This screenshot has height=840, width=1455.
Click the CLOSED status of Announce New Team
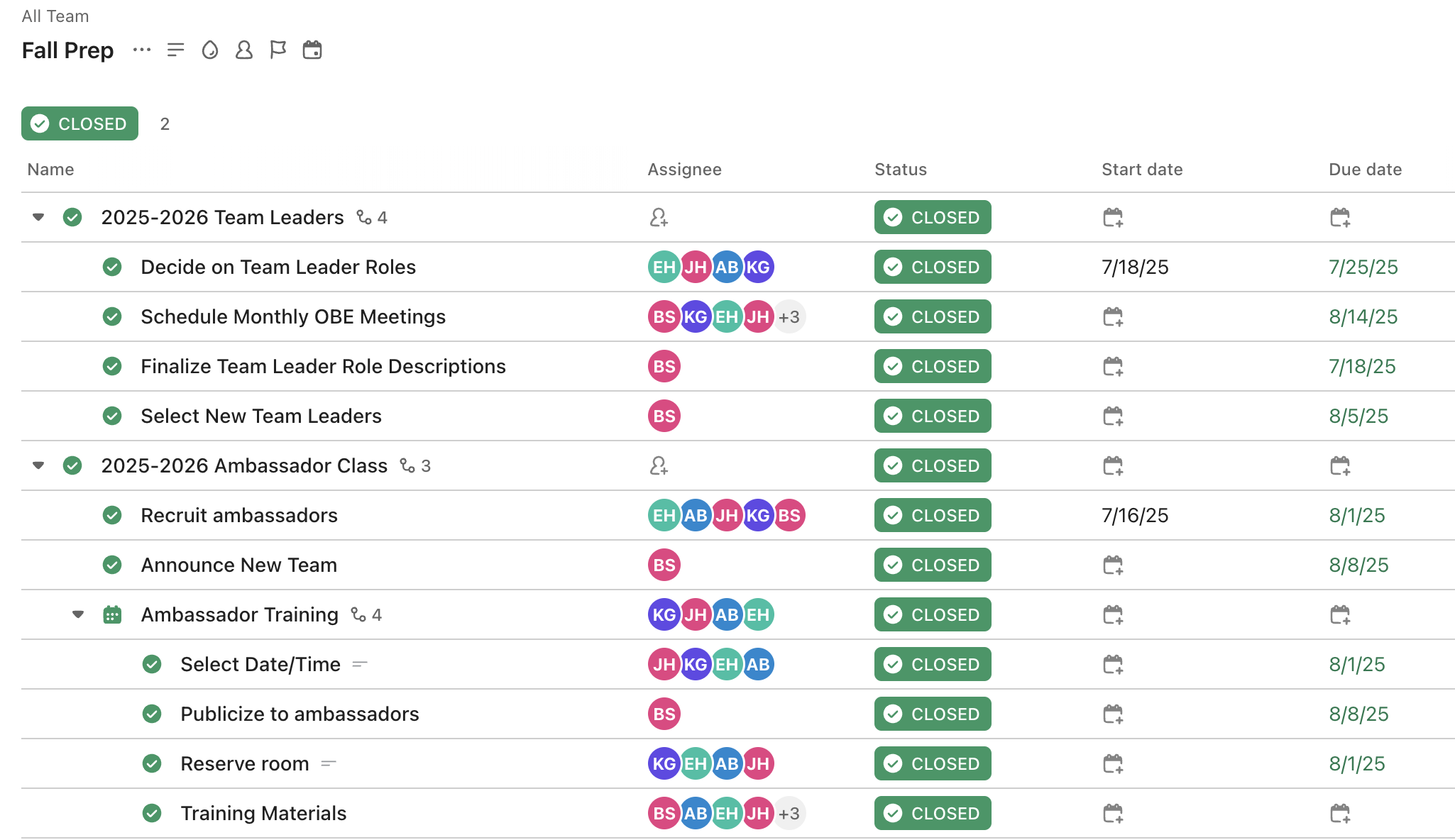(933, 565)
